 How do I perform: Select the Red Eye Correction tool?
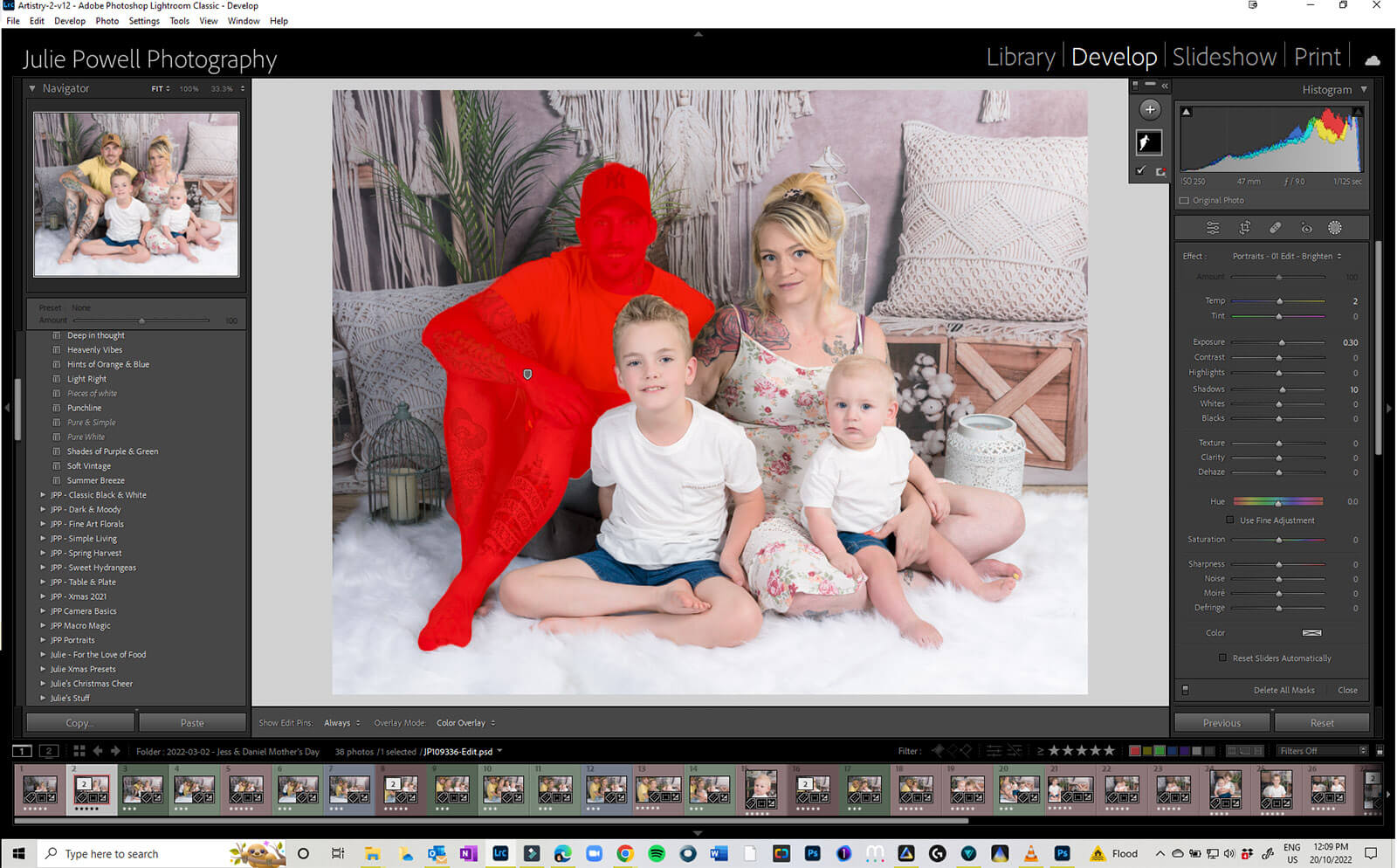(1306, 228)
